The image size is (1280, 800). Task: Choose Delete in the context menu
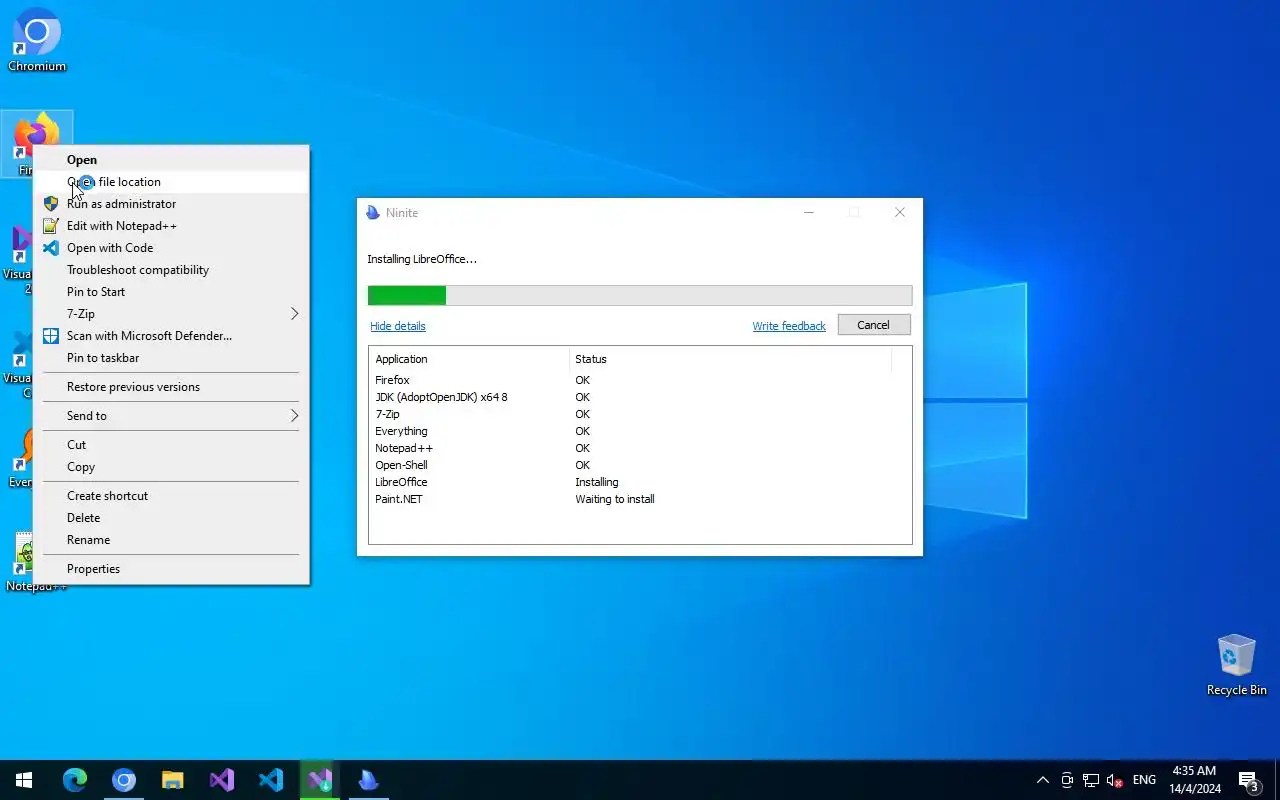[x=171, y=517]
